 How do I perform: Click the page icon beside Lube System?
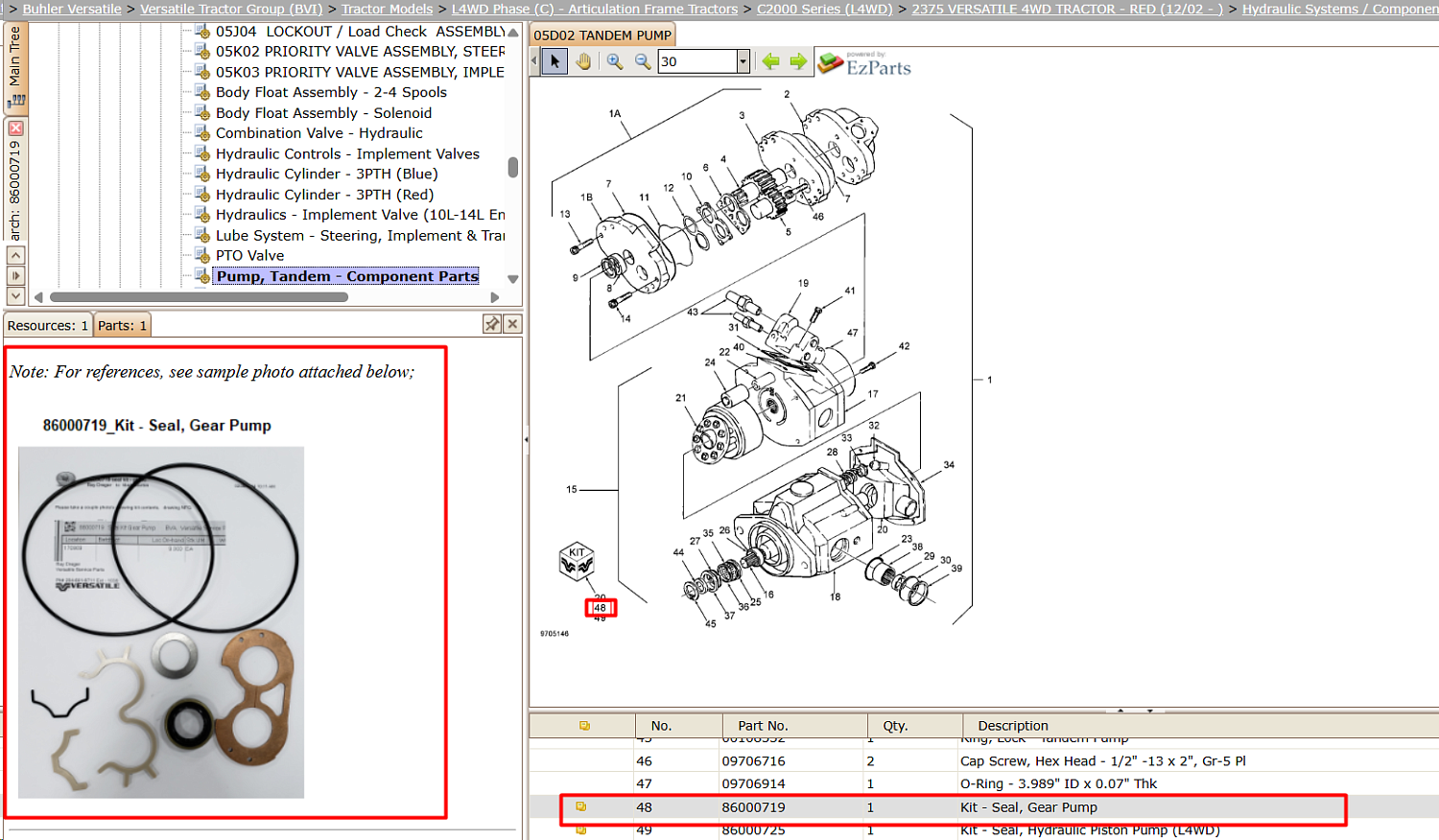202,236
